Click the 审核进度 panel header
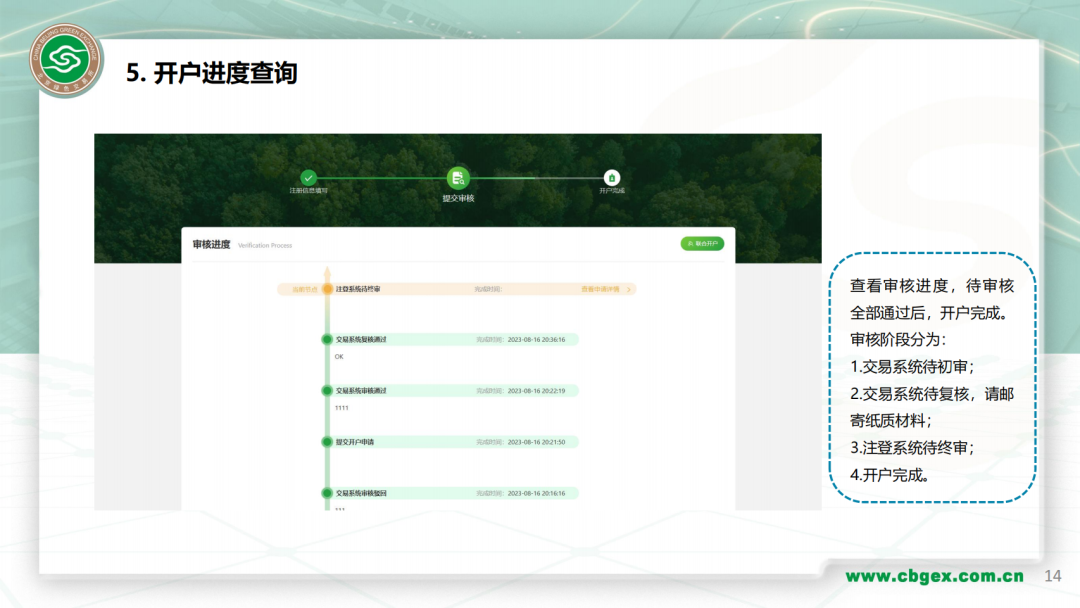The width and height of the screenshot is (1080, 608). (210, 242)
